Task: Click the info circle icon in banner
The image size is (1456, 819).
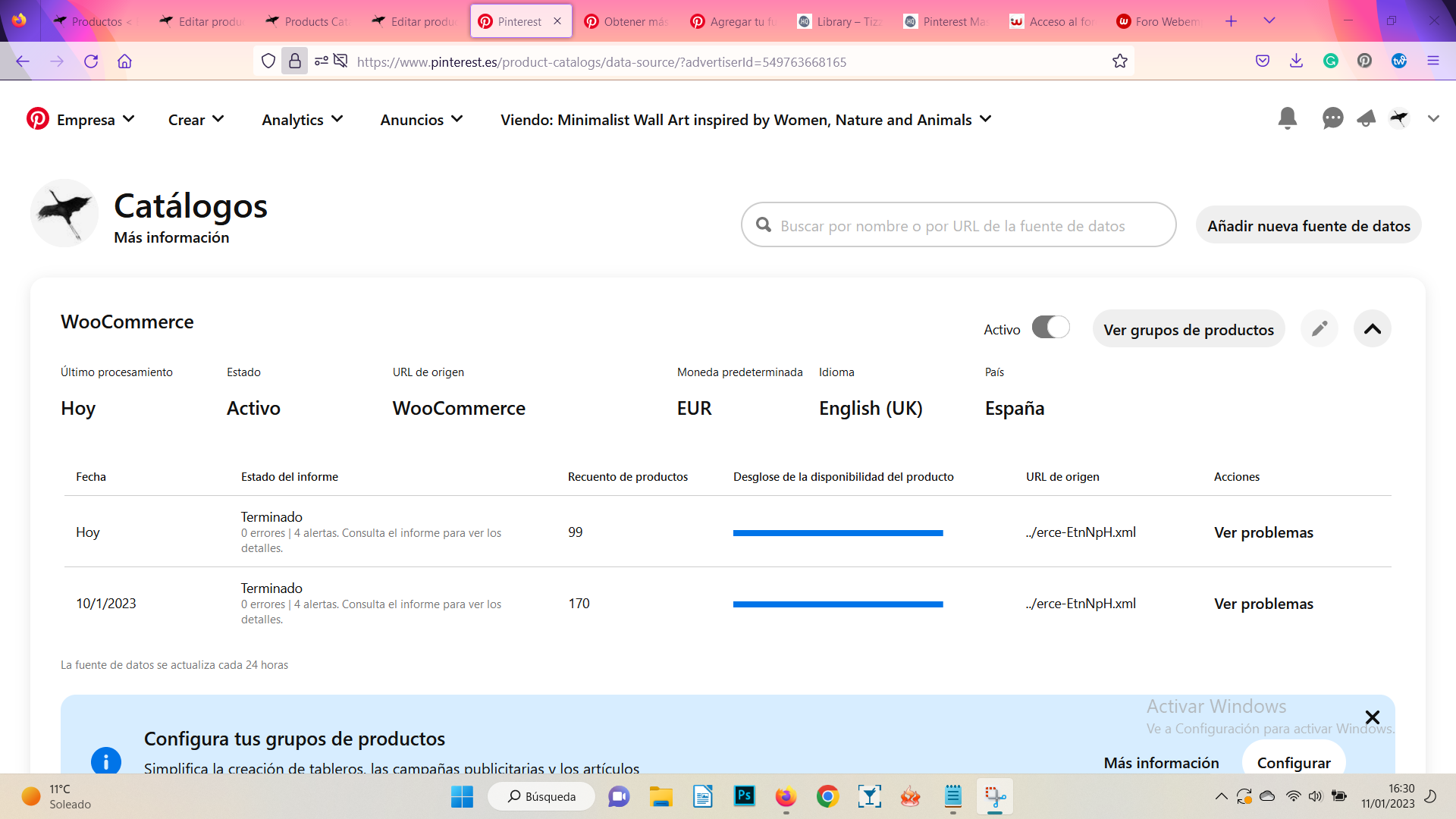Action: [106, 761]
